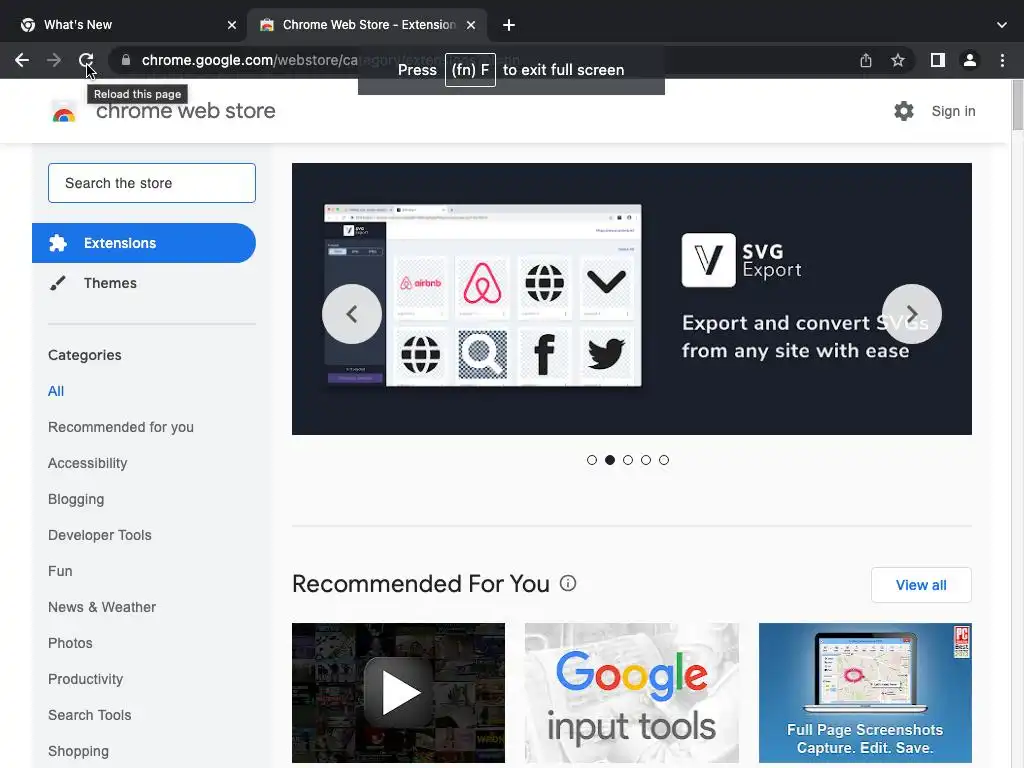The image size is (1024, 768).
Task: Close the What's New tab
Action: 232,25
